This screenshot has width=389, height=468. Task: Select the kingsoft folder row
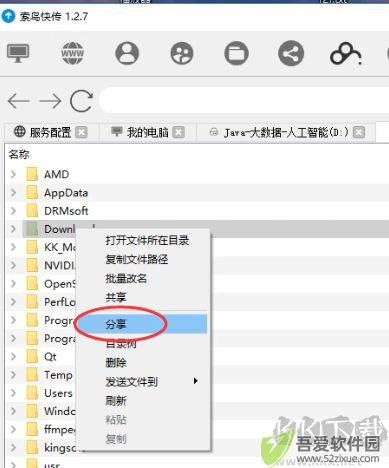tap(60, 448)
